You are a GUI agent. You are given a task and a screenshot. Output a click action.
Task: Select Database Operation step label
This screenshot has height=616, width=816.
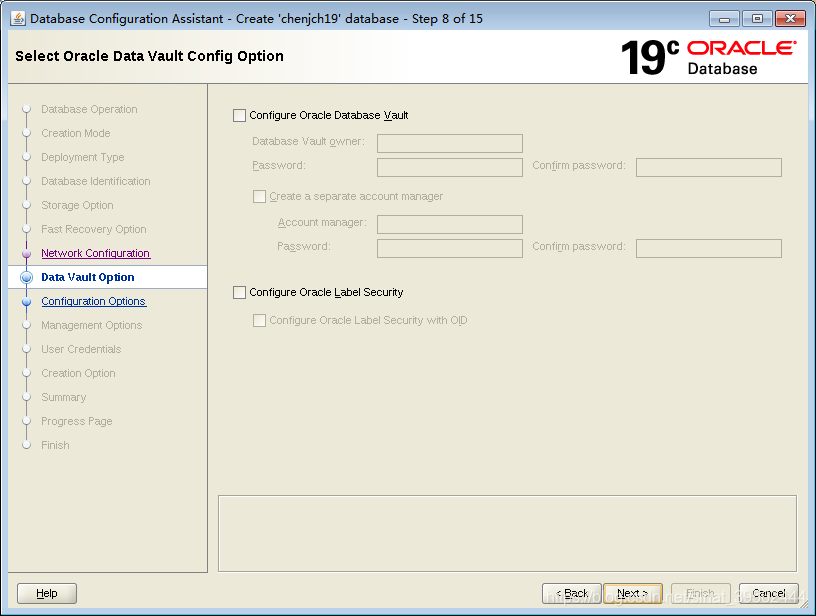[90, 109]
